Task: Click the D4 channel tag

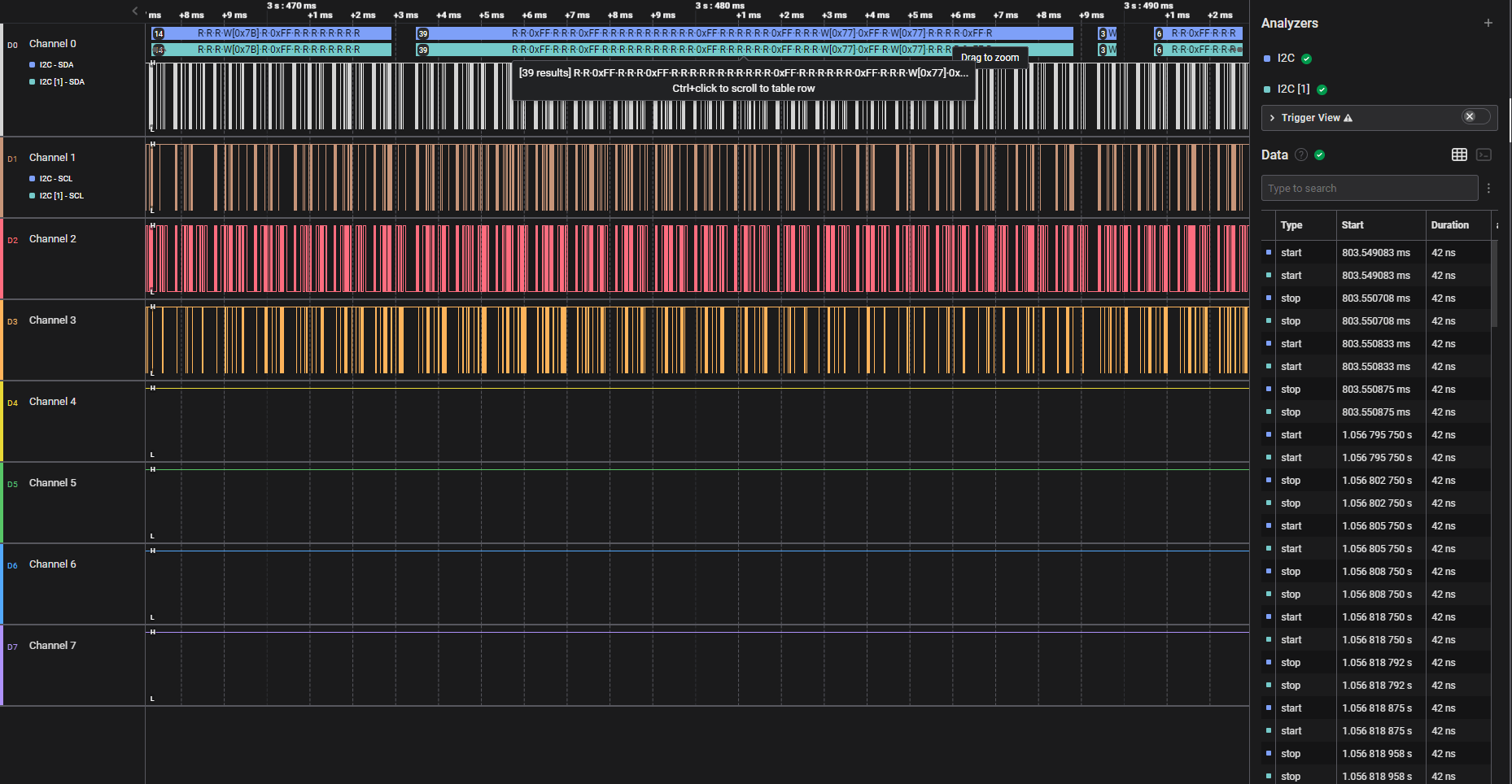Action: point(12,403)
